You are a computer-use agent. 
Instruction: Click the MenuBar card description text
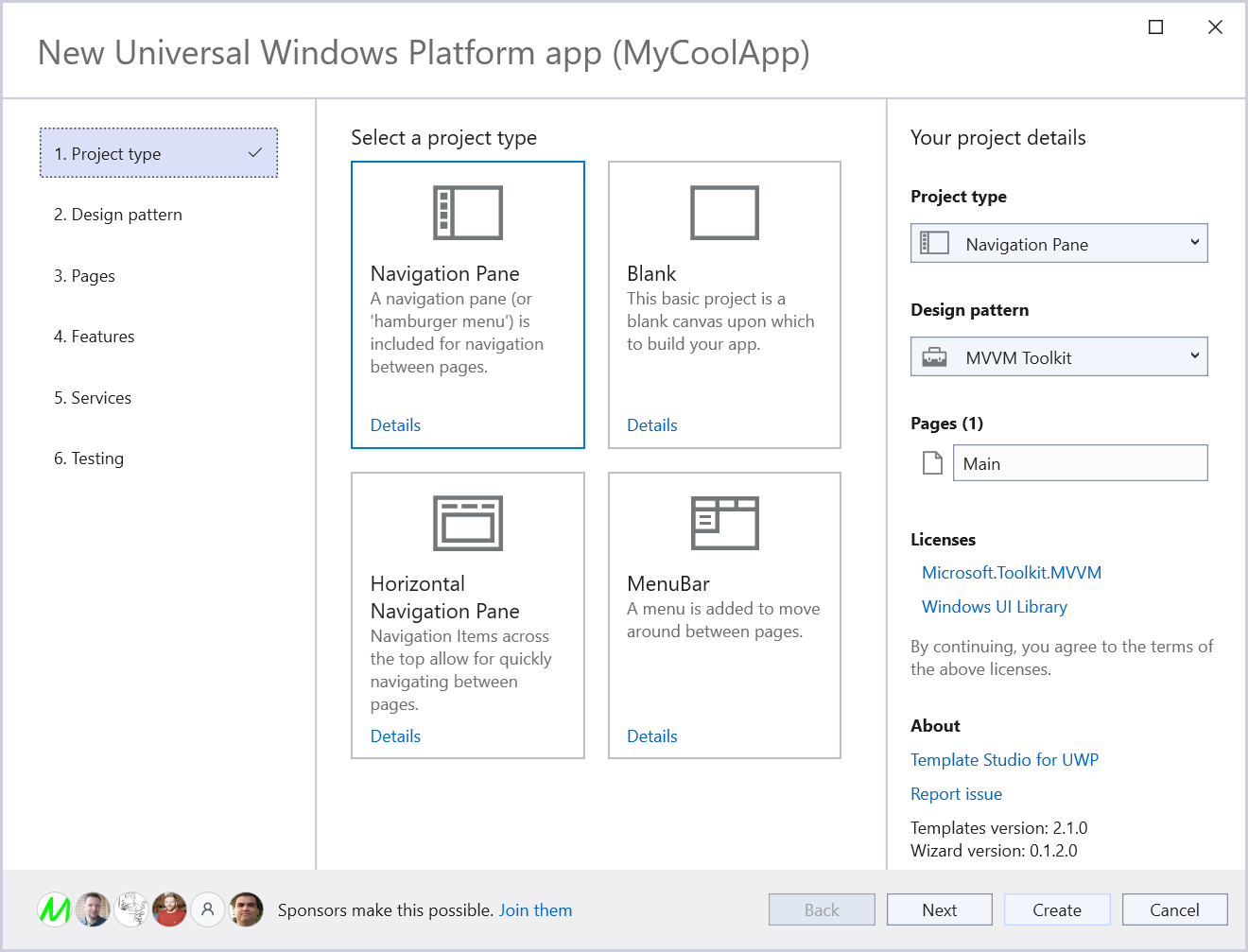point(723,620)
